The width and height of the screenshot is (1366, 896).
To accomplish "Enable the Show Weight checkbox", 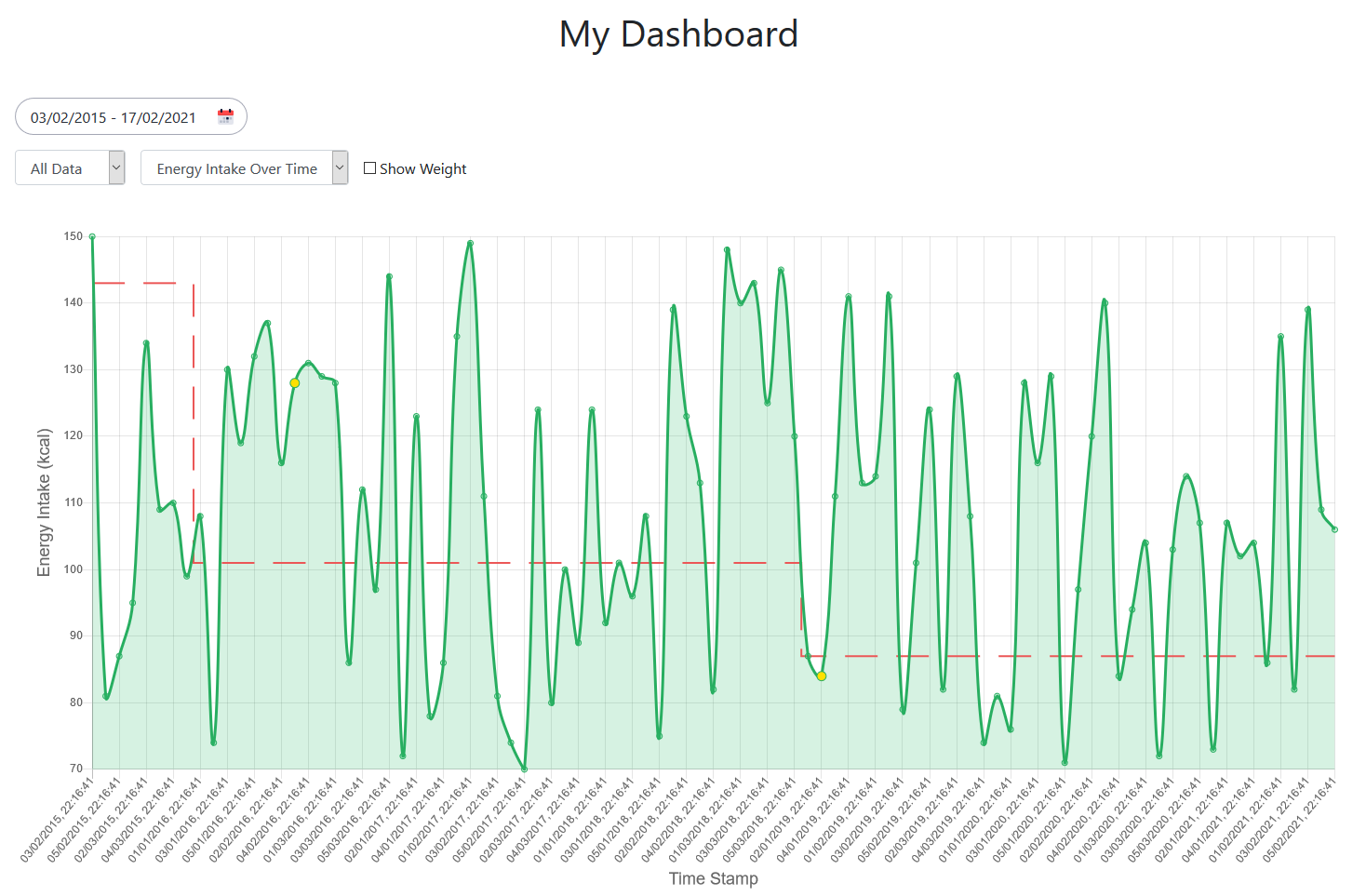I will pyautogui.click(x=369, y=167).
